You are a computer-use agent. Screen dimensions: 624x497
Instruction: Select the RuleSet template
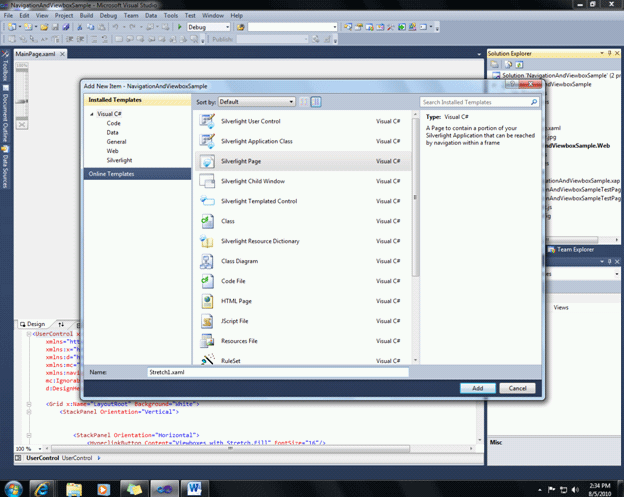(x=302, y=359)
